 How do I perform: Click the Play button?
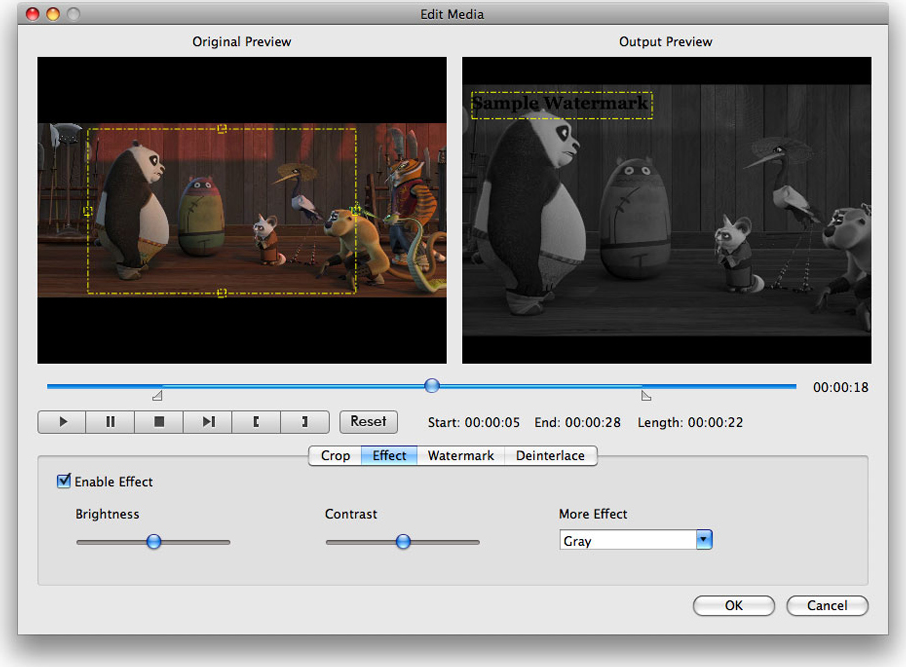click(x=62, y=422)
